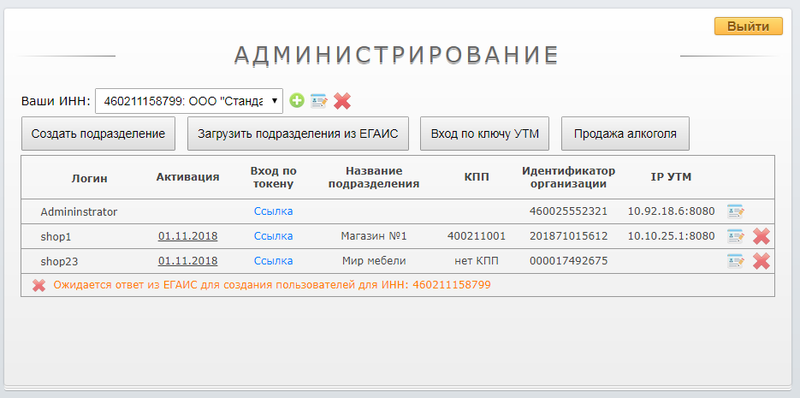Open the Ссылка link for shop1
This screenshot has height=398, width=800.
pos(273,236)
